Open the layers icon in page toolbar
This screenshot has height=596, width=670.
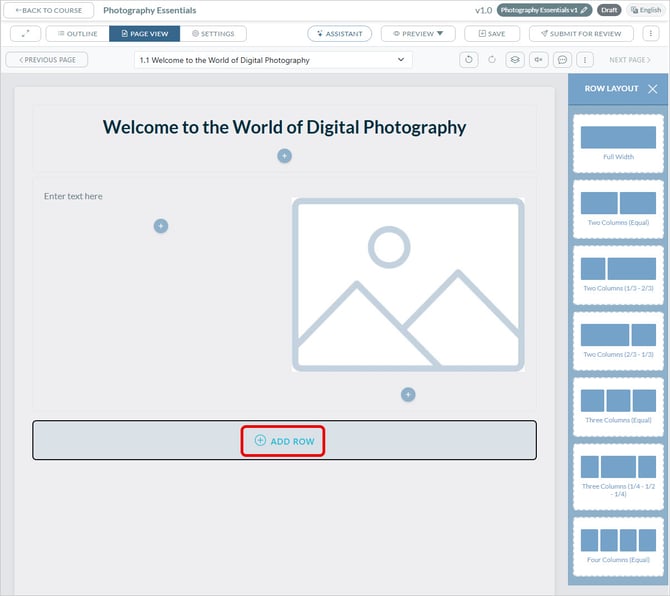pos(515,60)
